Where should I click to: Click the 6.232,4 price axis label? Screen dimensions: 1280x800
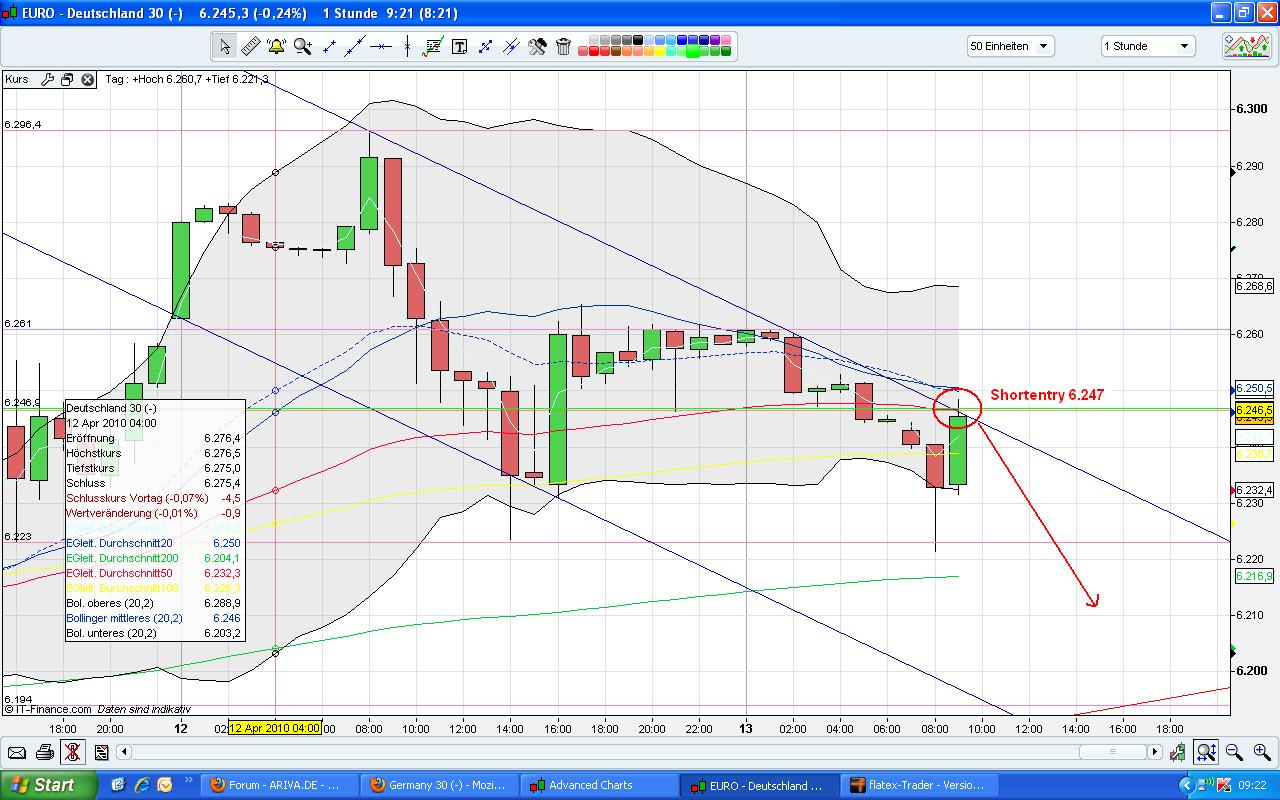click(x=1254, y=490)
